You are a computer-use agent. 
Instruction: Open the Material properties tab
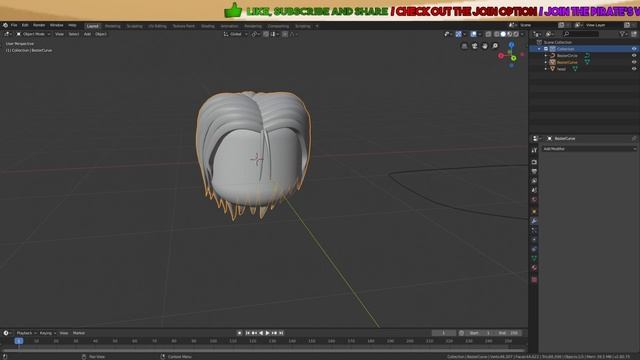click(x=534, y=268)
